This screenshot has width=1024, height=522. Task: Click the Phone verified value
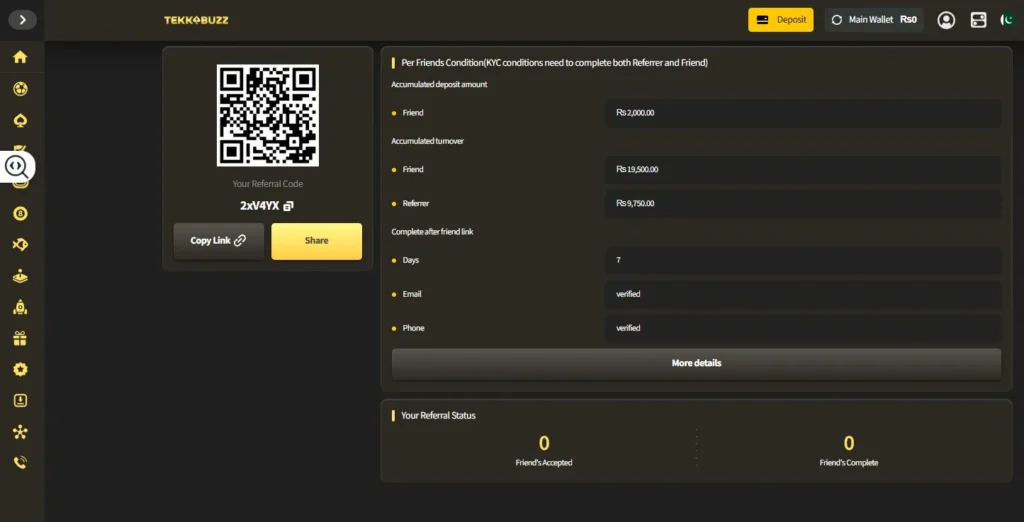(628, 328)
